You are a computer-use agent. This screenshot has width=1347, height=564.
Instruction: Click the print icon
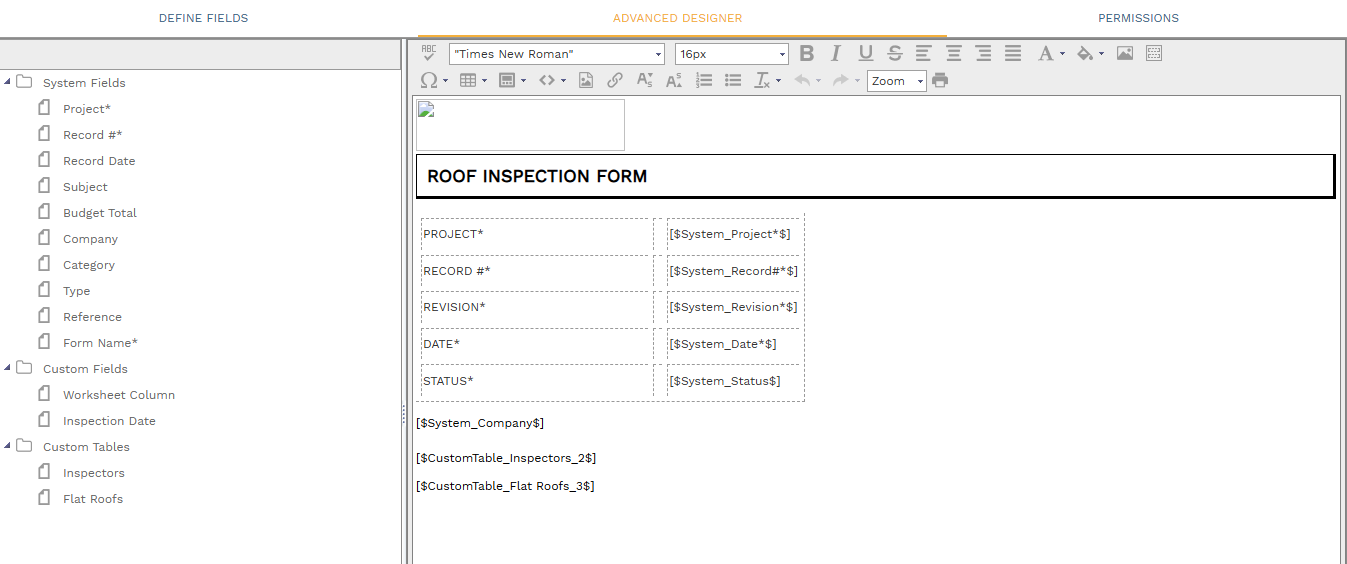(940, 81)
